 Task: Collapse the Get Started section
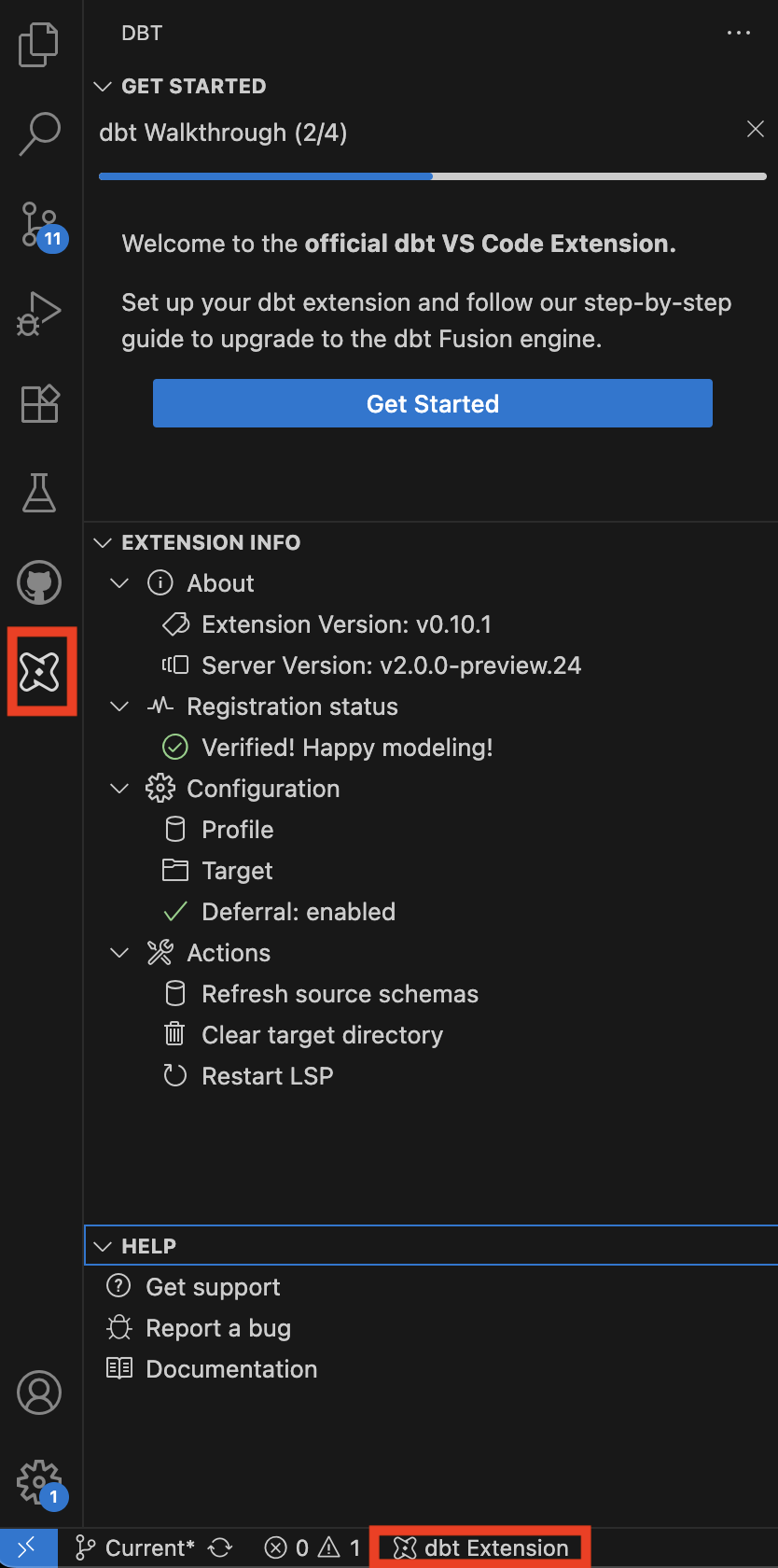104,87
